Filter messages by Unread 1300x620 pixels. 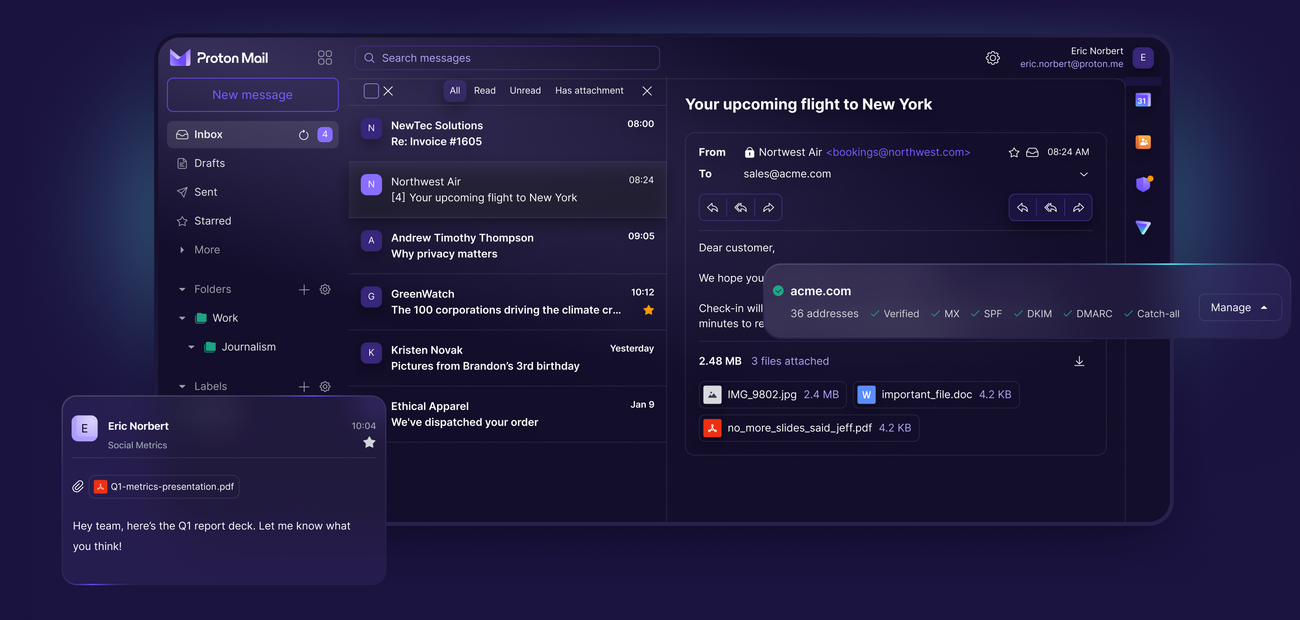(x=525, y=91)
